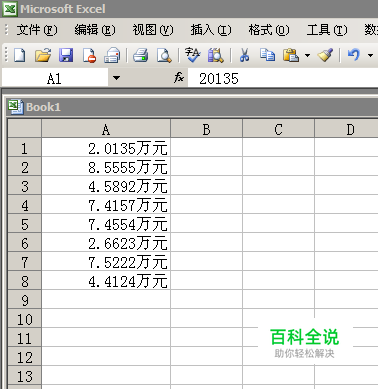Viewport: 378px width, 389px height.
Task: Select empty cell B1
Action: [x=206, y=147]
